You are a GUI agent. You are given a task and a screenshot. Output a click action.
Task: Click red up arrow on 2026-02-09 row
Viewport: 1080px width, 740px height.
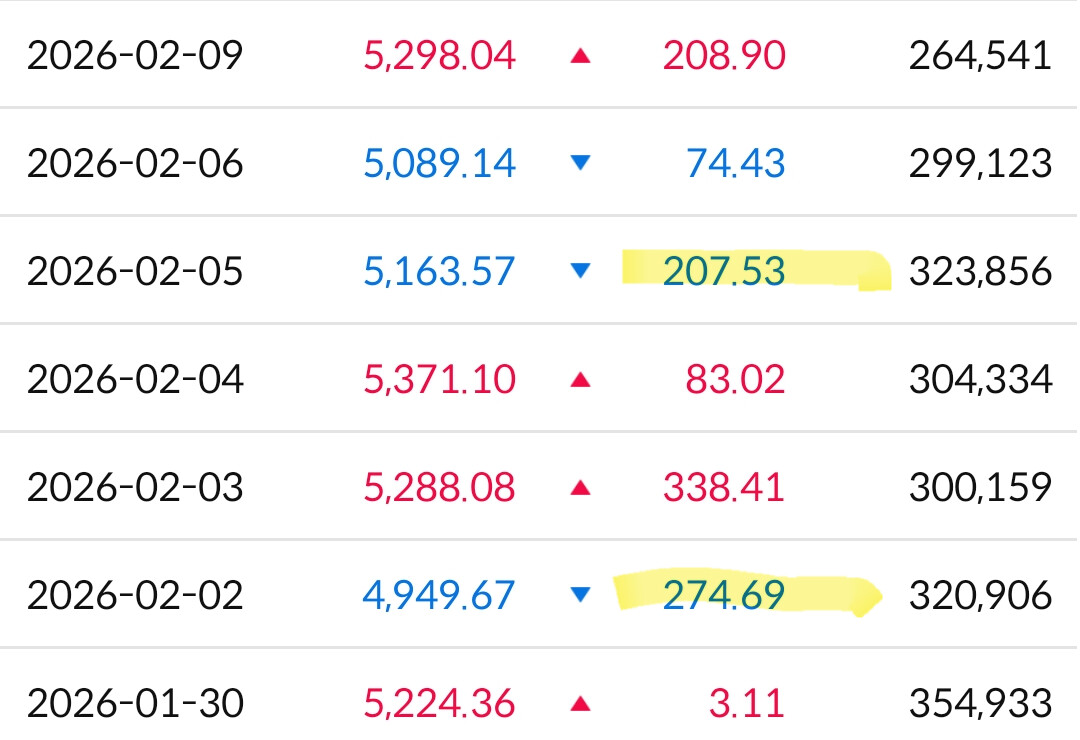pyautogui.click(x=580, y=56)
